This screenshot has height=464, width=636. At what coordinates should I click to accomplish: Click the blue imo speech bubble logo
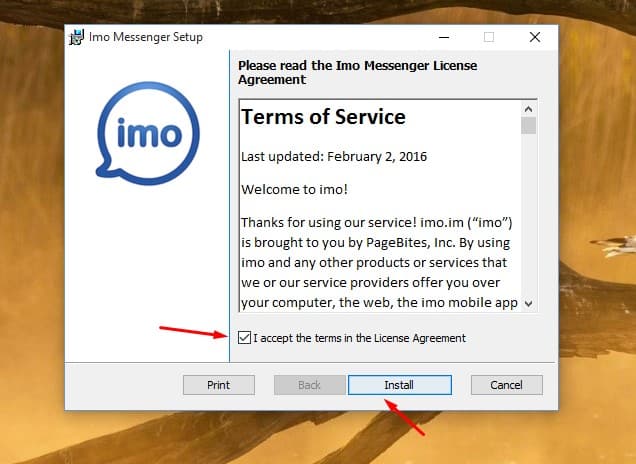[147, 134]
